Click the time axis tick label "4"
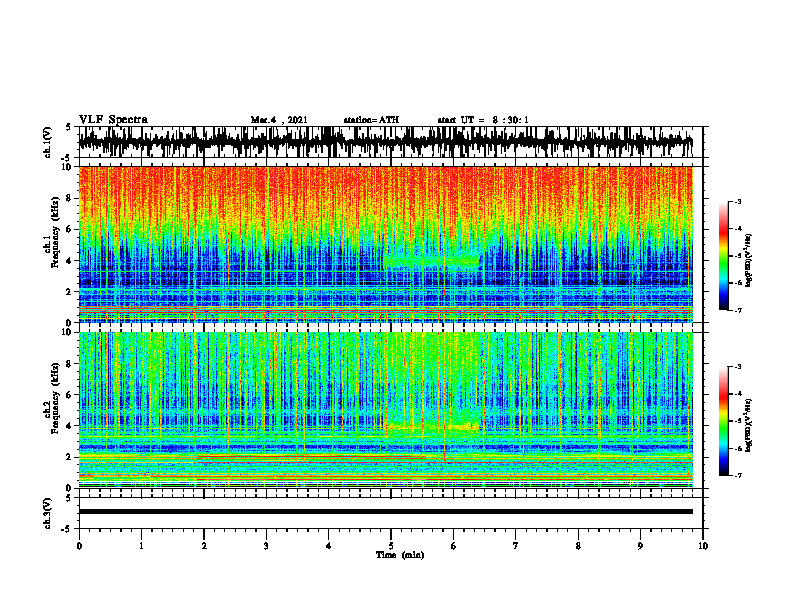The image size is (792, 612). pos(329,546)
